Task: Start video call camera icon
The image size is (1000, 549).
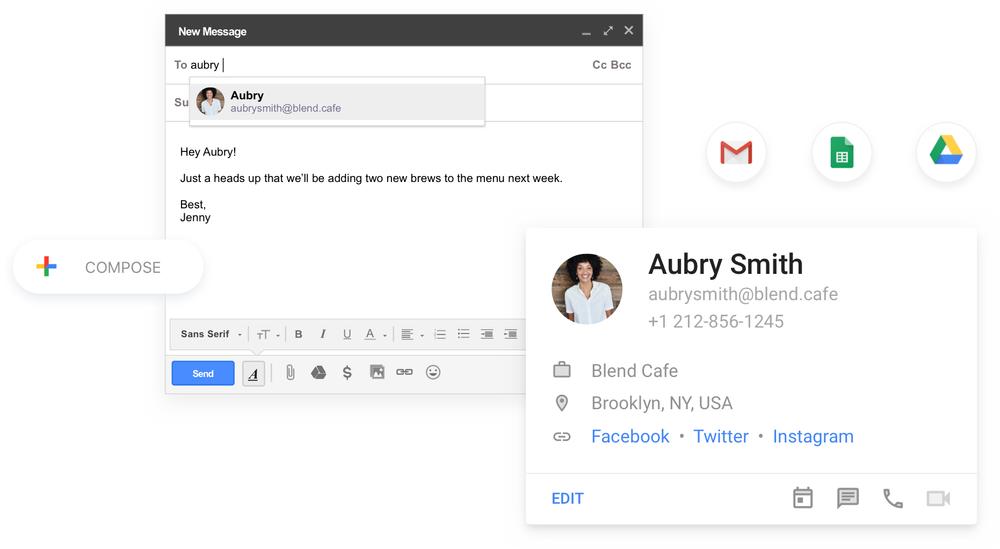Action: (938, 498)
